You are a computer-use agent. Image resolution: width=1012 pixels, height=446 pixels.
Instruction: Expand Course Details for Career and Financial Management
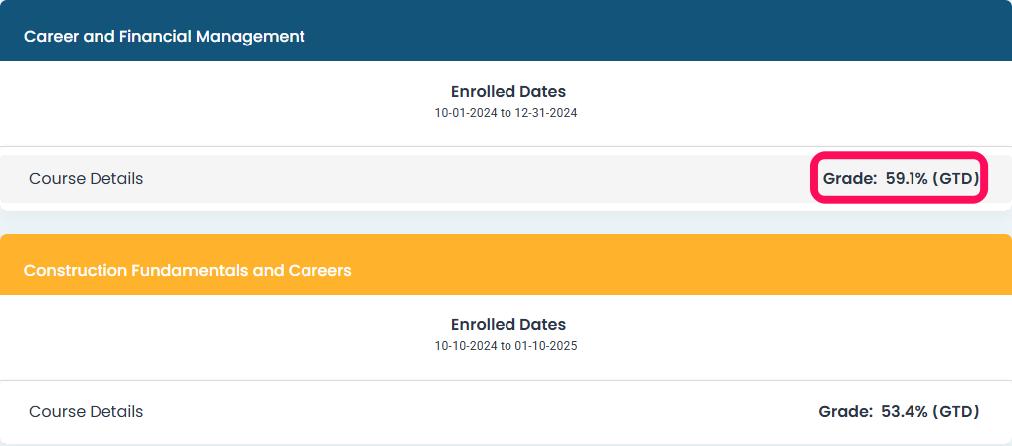point(86,179)
